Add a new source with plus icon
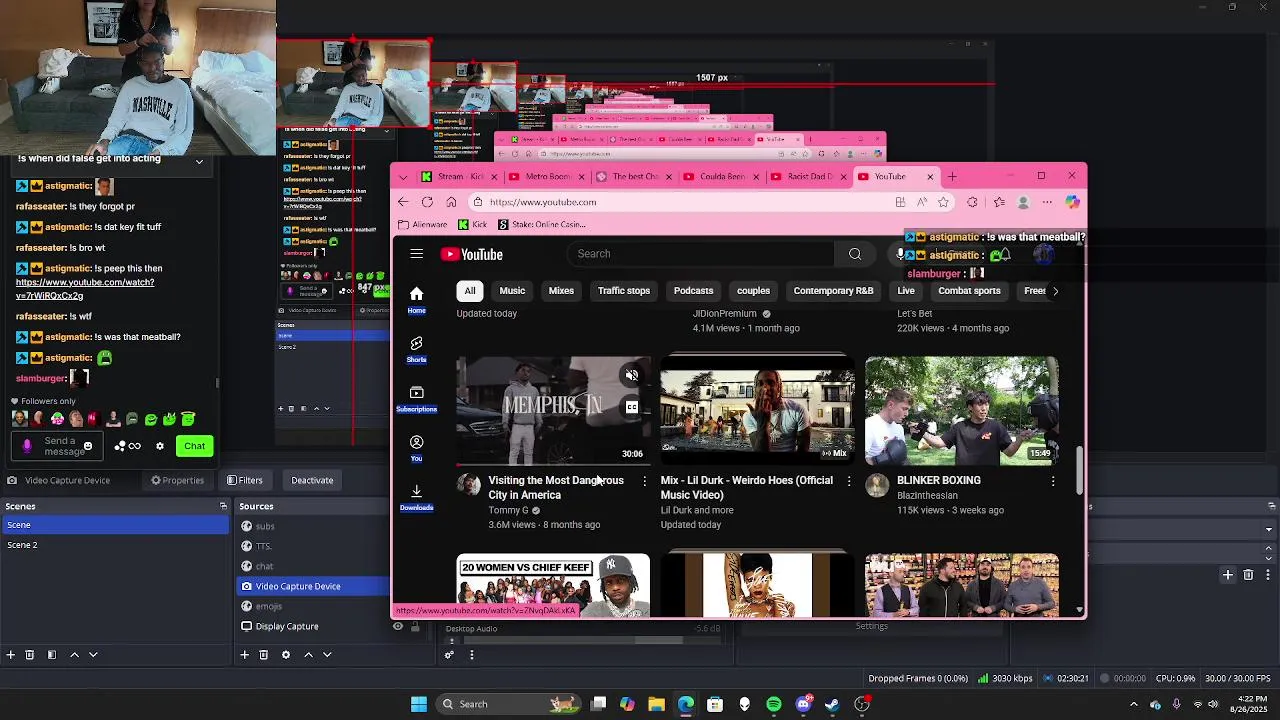This screenshot has height=720, width=1280. coord(244,655)
